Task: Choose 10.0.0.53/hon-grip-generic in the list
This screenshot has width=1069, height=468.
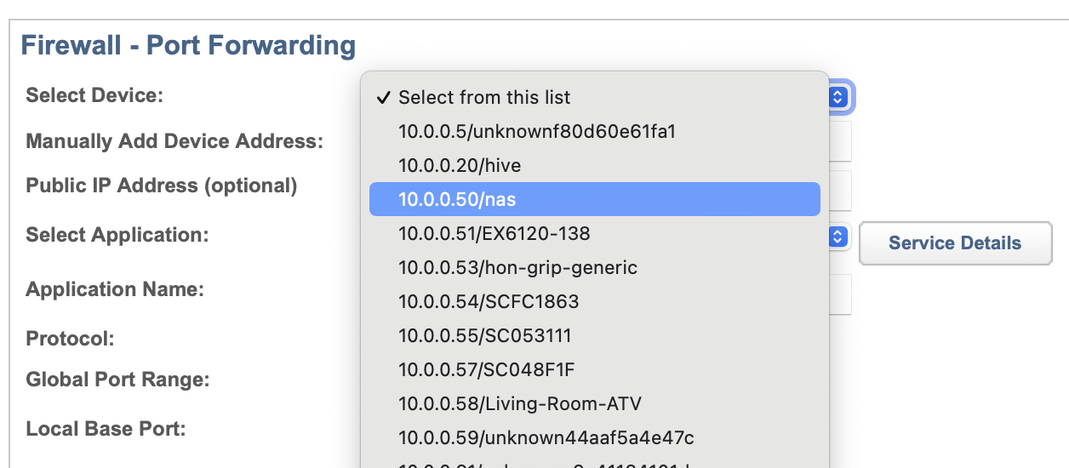Action: point(594,267)
